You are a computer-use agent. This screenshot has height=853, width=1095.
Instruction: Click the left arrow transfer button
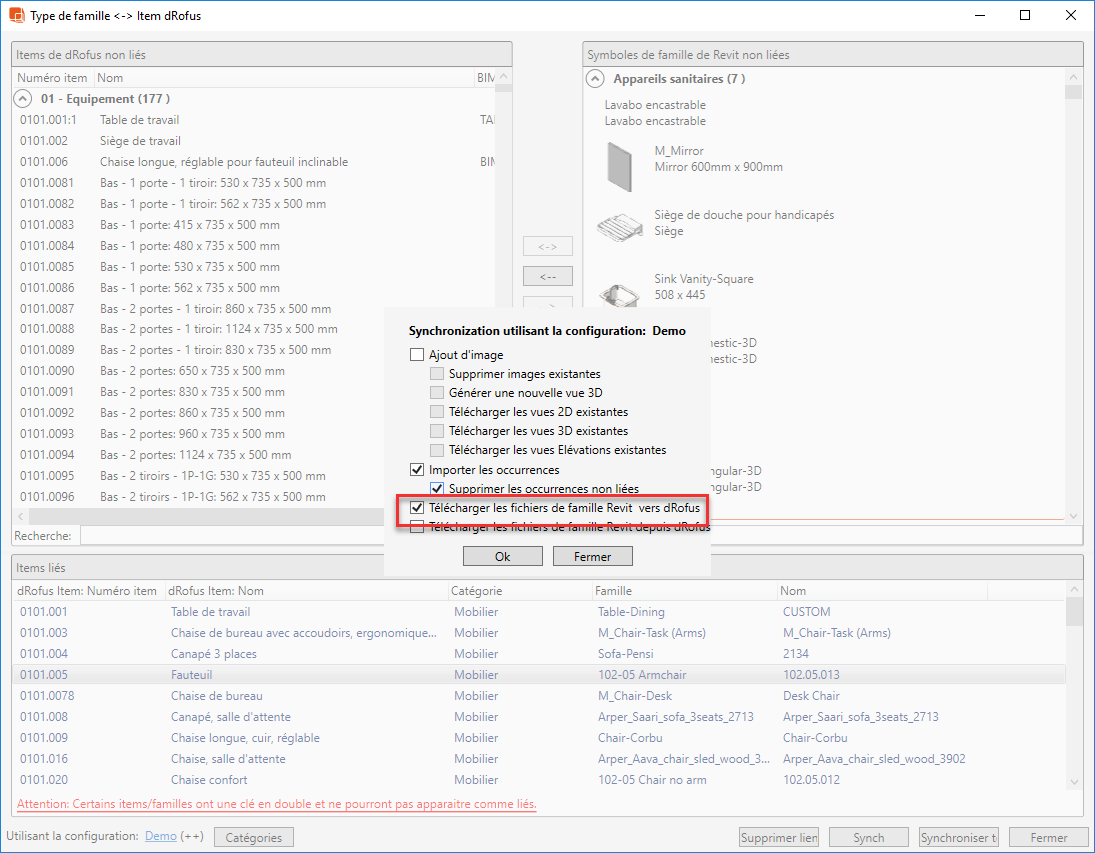point(547,276)
